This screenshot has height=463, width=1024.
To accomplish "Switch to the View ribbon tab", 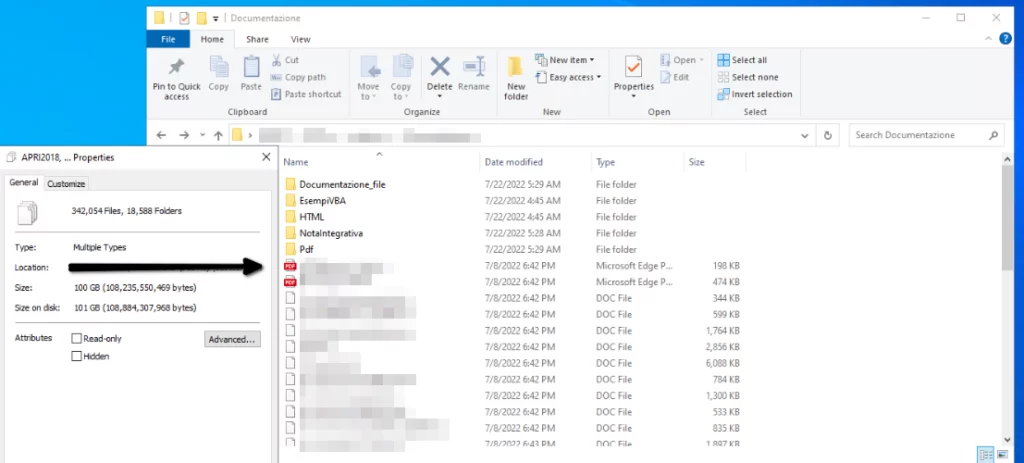I will (300, 39).
